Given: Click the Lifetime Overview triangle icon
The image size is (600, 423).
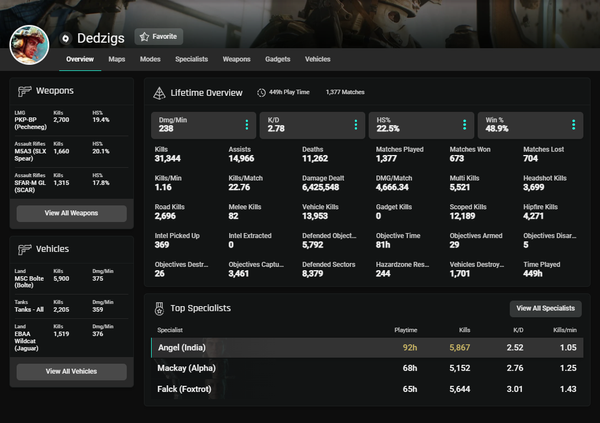Looking at the screenshot, I should coord(159,93).
